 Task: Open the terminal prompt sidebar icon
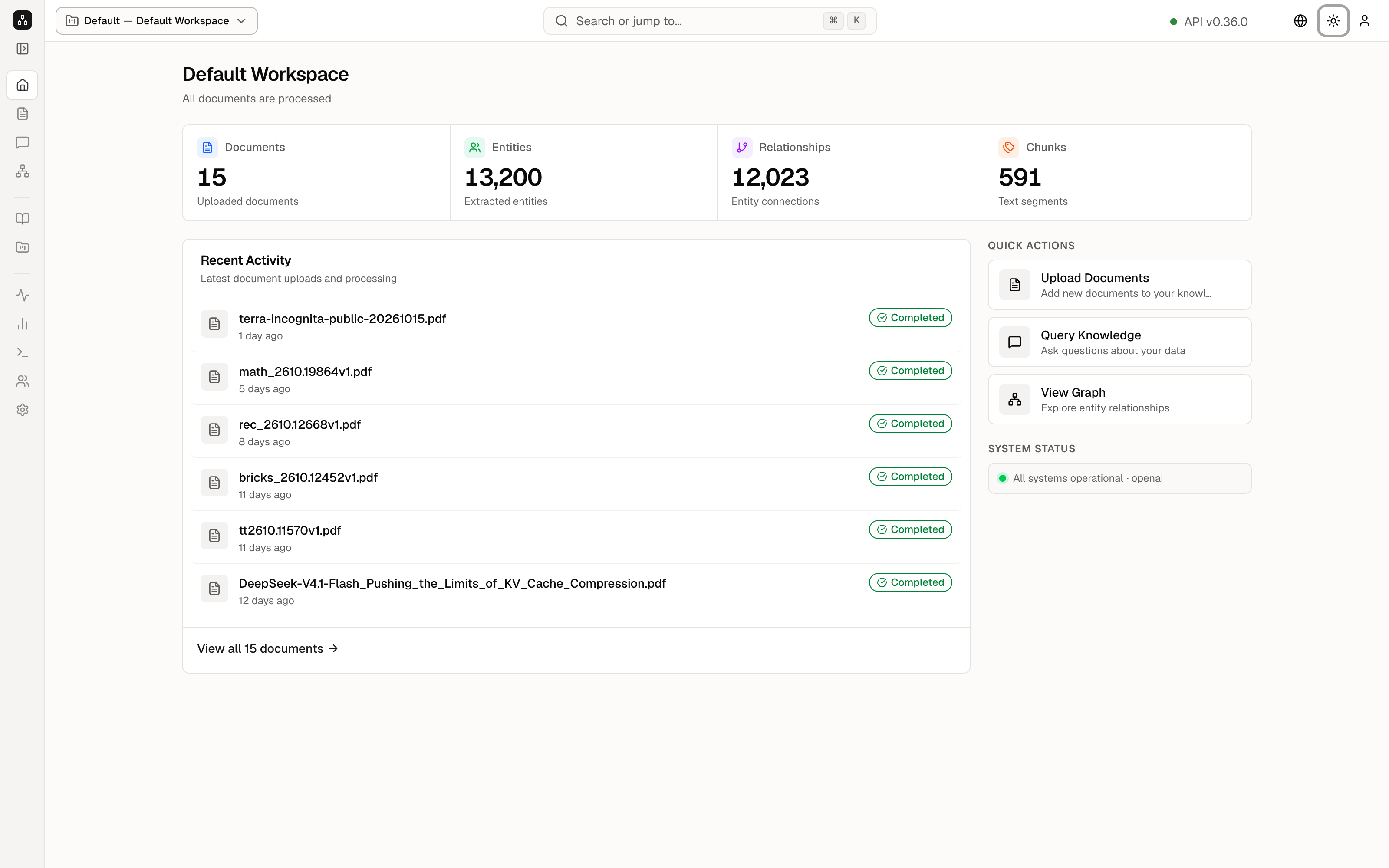click(x=23, y=352)
